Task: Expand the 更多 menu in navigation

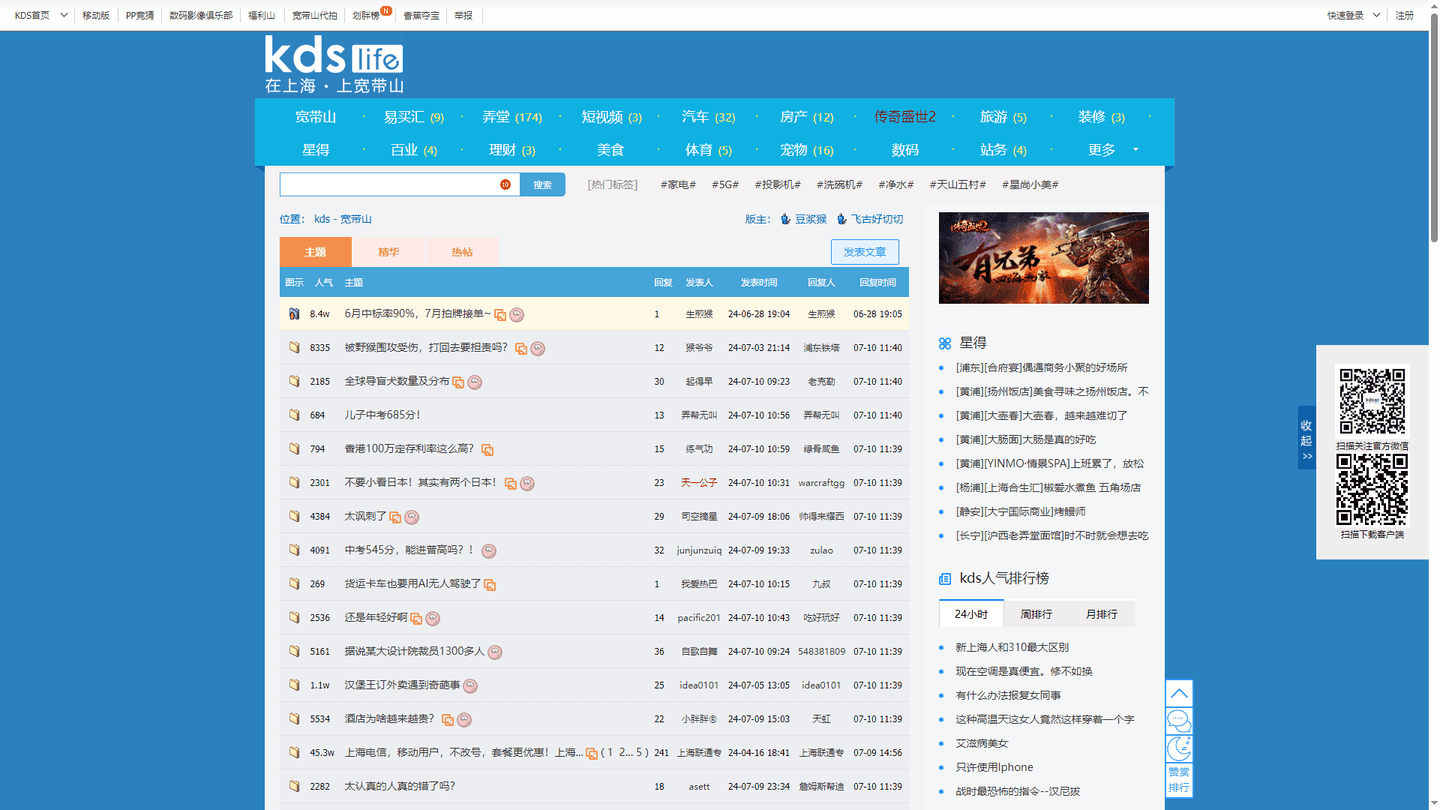Action: (1113, 150)
